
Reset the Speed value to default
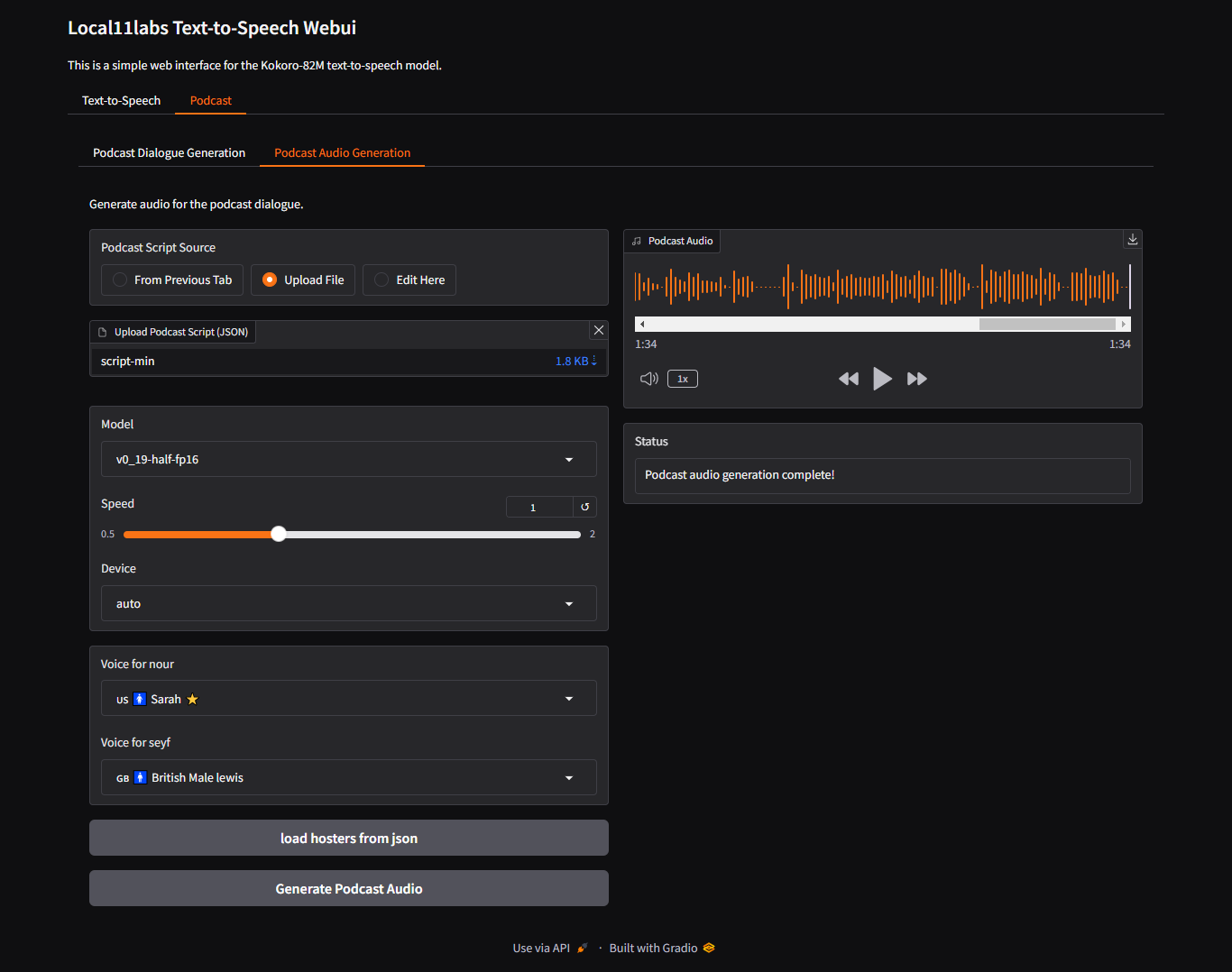point(584,507)
